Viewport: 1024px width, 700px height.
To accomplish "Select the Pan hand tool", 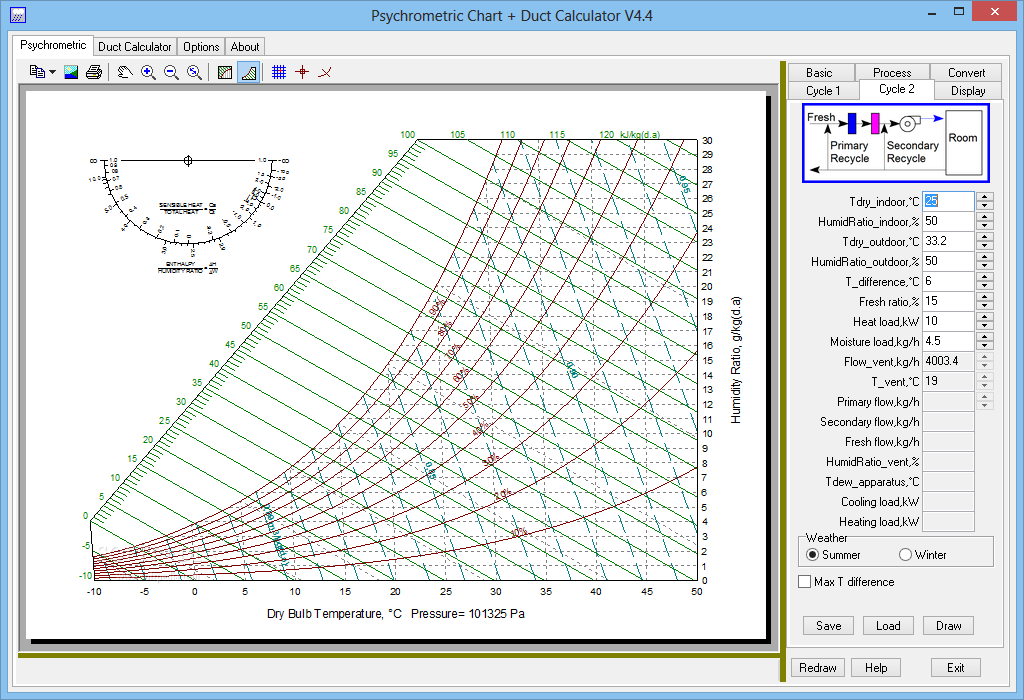I will (125, 72).
